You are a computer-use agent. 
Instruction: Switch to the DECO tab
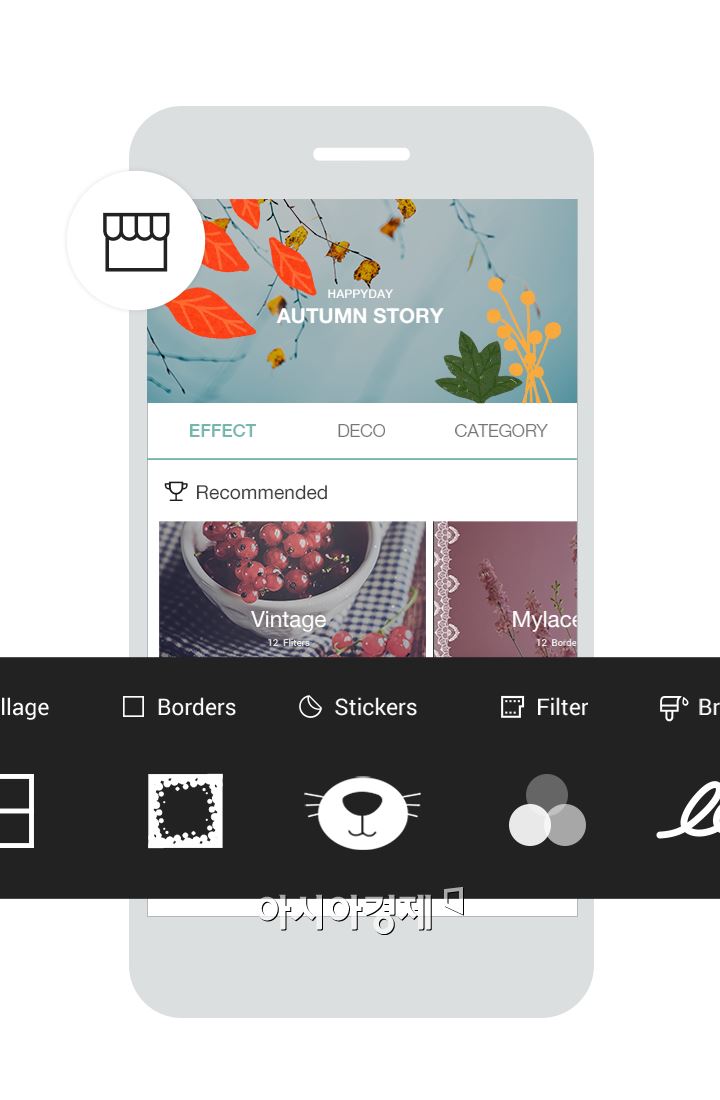click(x=361, y=430)
